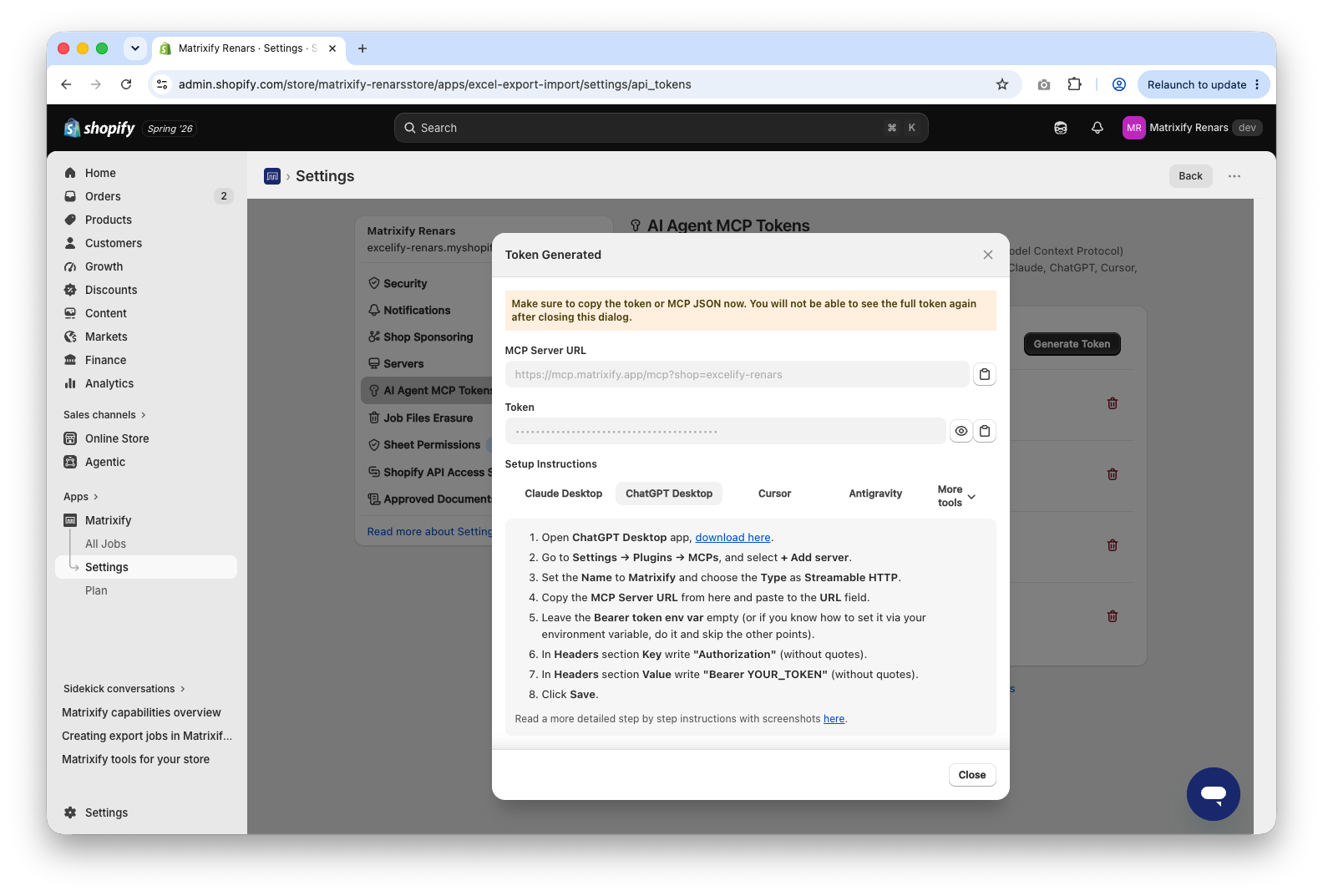Open Servers settings section
Screen dimensions: 1323x896
(x=403, y=363)
